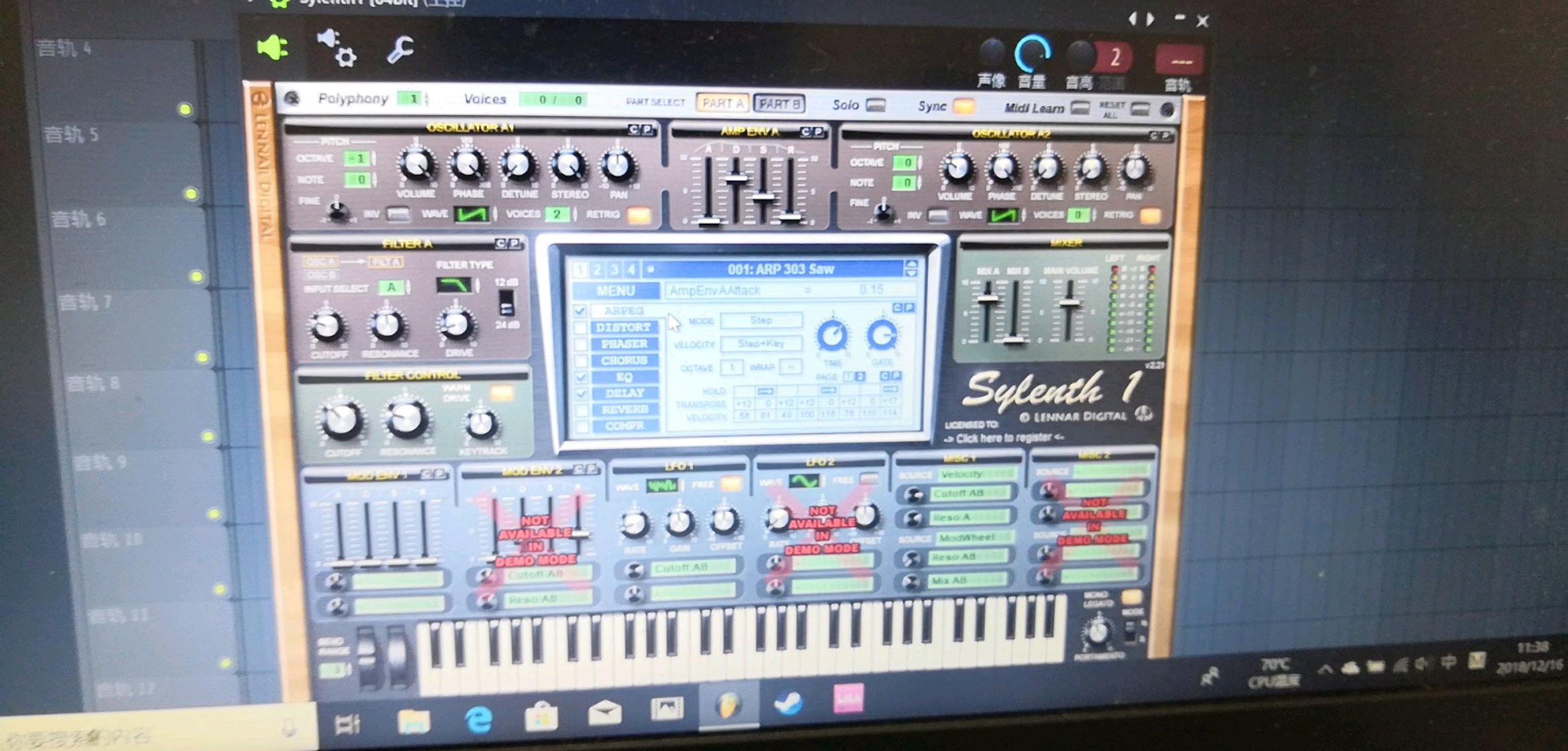The width and height of the screenshot is (1568, 751).
Task: Uncheck the ARPEG effect checkbox
Action: click(580, 311)
